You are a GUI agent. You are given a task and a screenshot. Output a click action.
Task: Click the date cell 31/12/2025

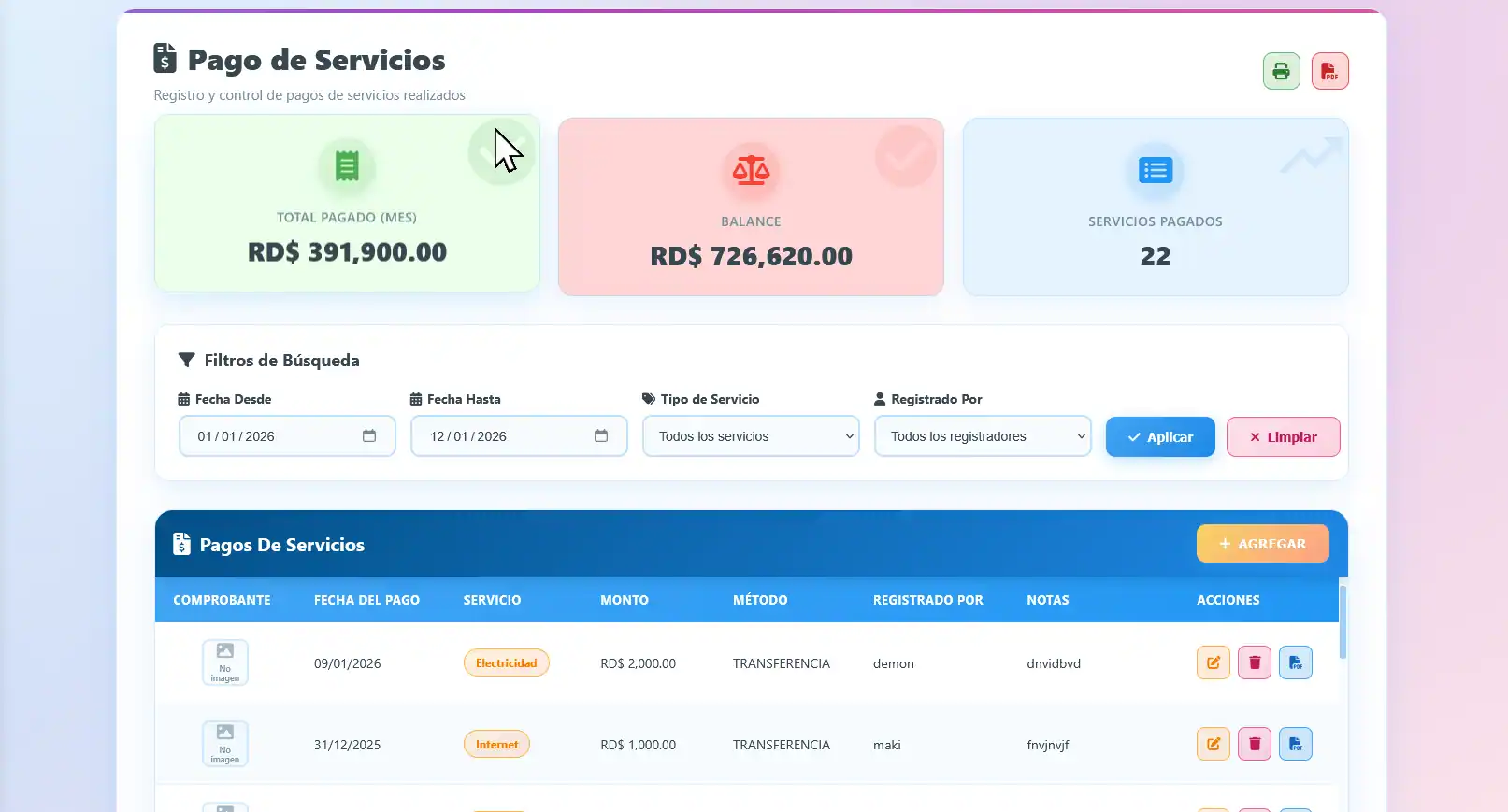(x=347, y=745)
